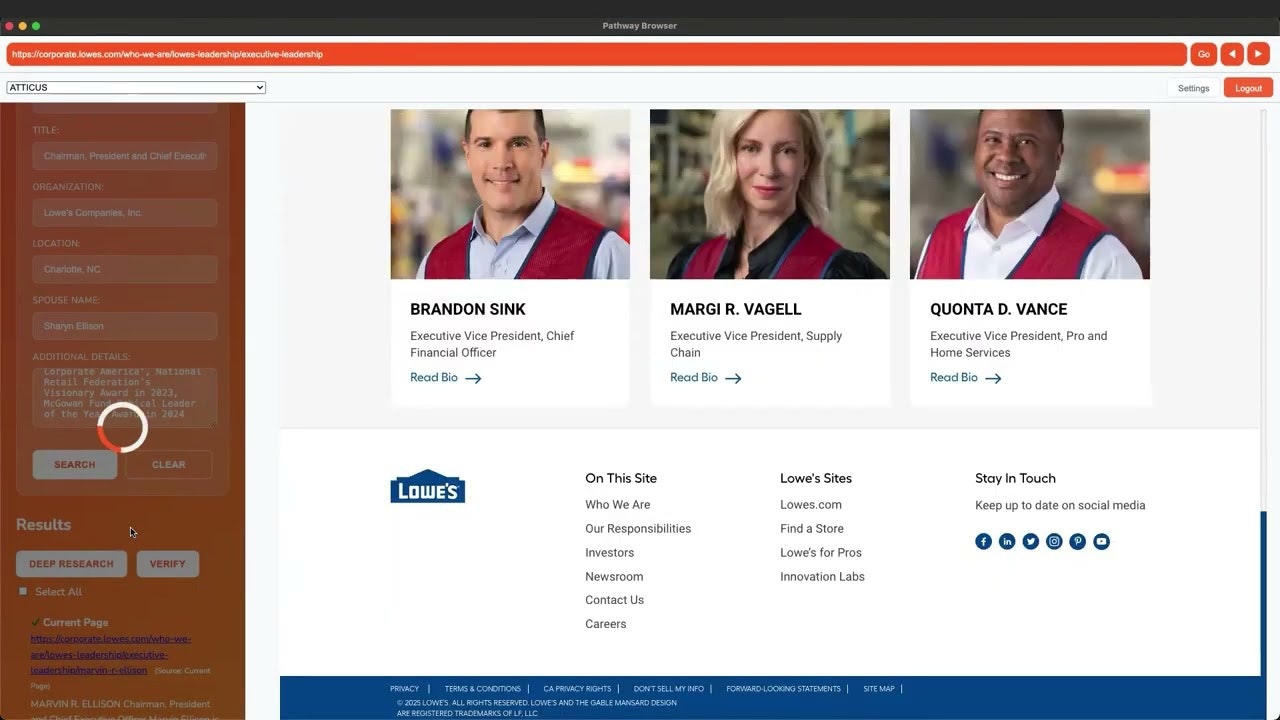Toggle the Current Page result checkmark
The width and height of the screenshot is (1280, 720).
click(x=35, y=622)
